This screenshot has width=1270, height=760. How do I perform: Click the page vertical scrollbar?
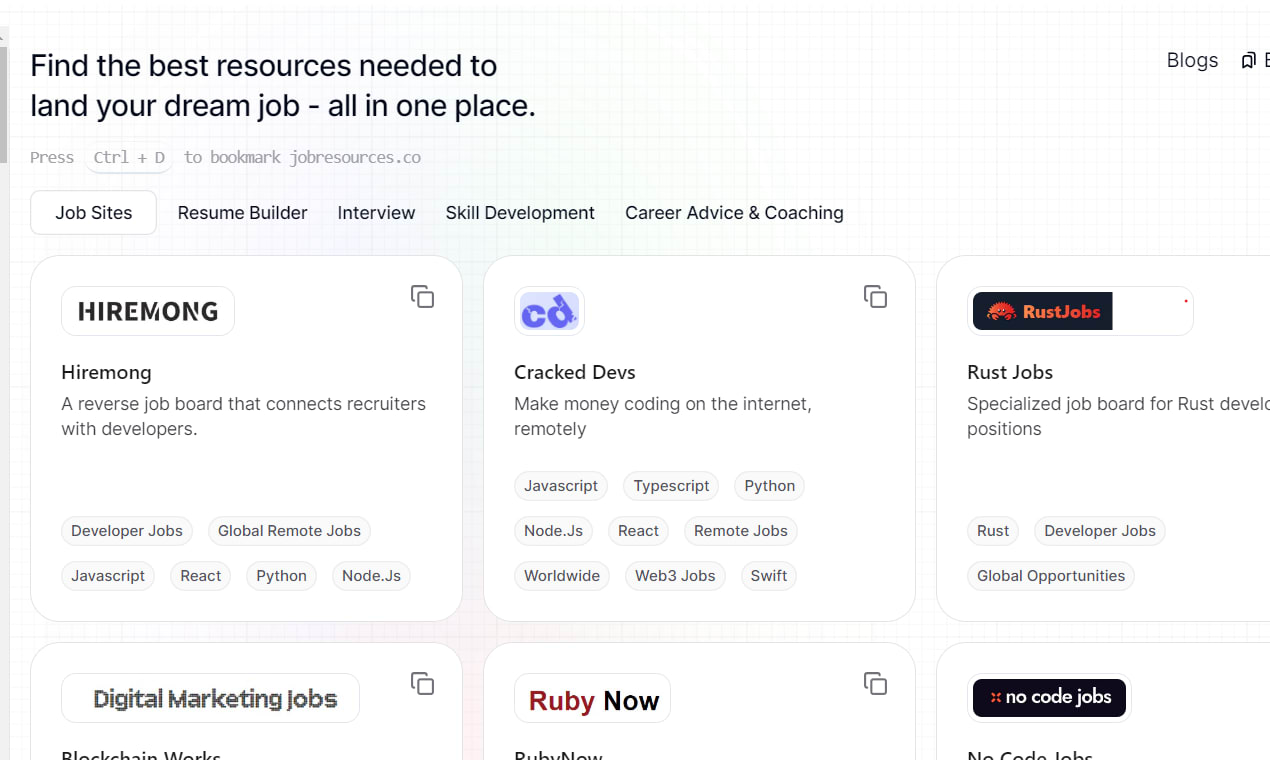point(4,105)
